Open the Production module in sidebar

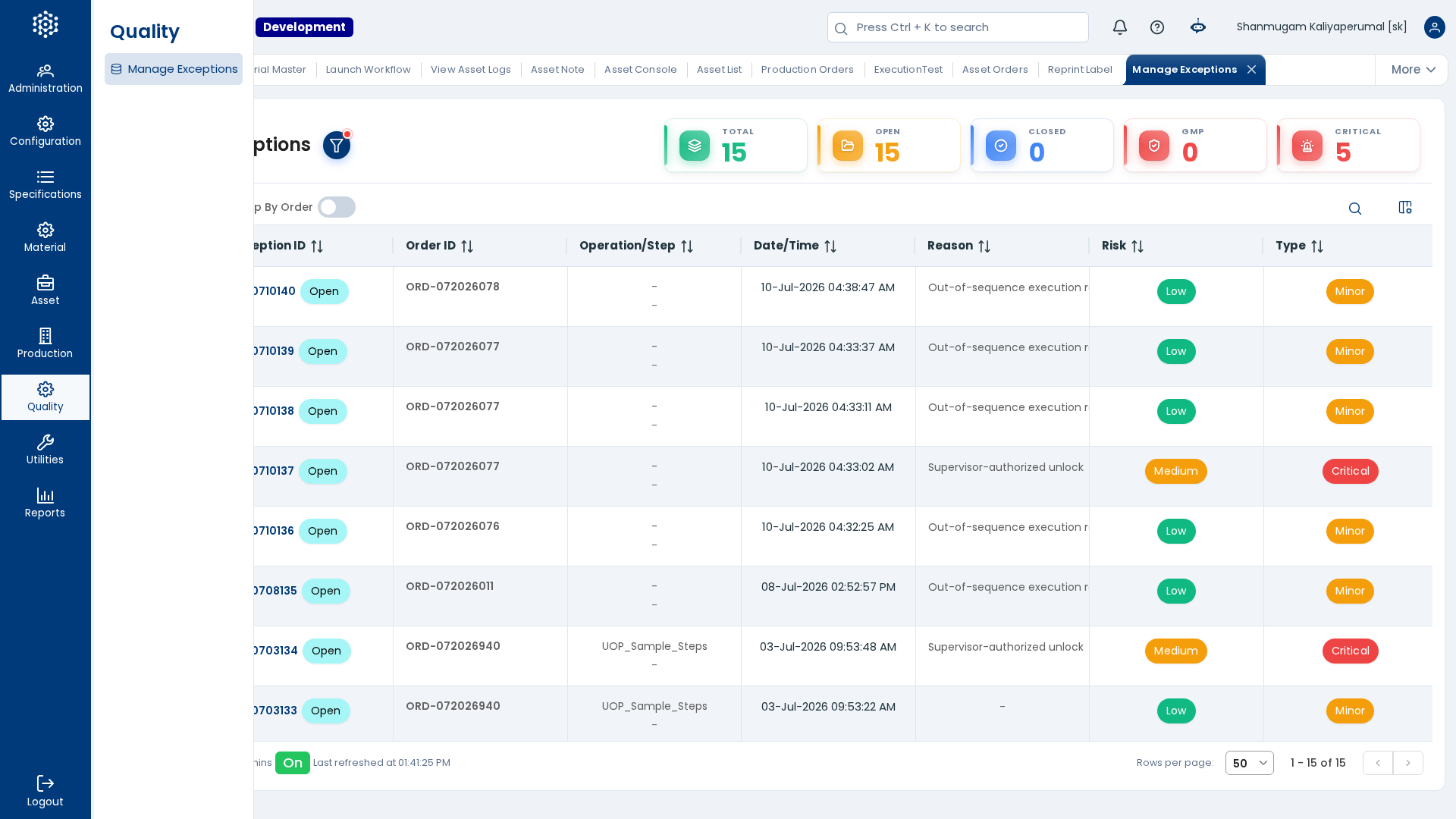[45, 344]
